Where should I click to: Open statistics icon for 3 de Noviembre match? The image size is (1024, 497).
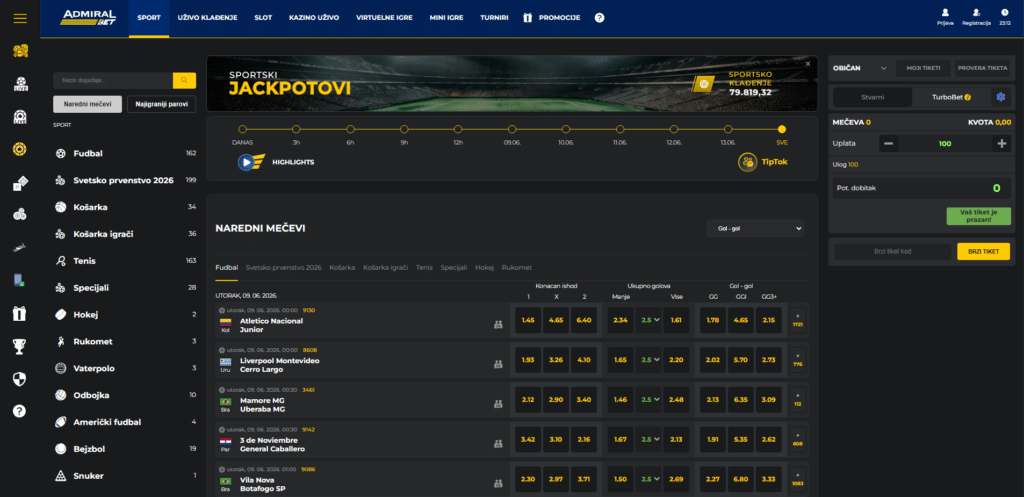point(498,443)
